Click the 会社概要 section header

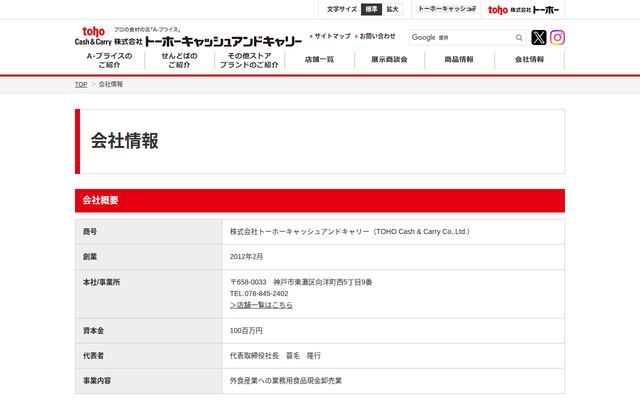tap(320, 200)
